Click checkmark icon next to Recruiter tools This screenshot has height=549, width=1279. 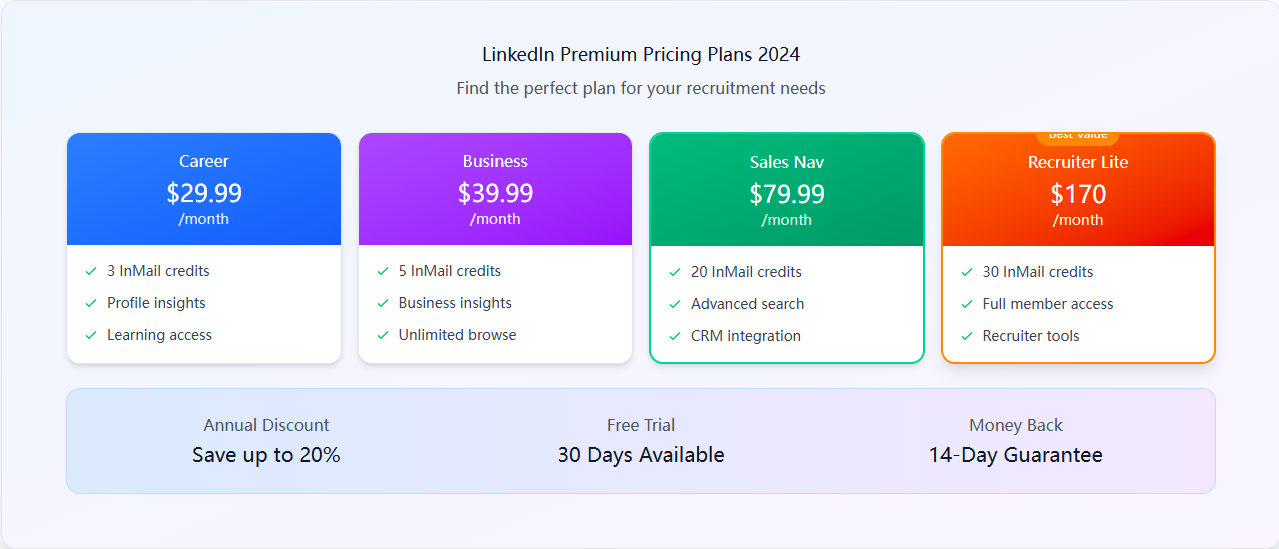tap(967, 336)
